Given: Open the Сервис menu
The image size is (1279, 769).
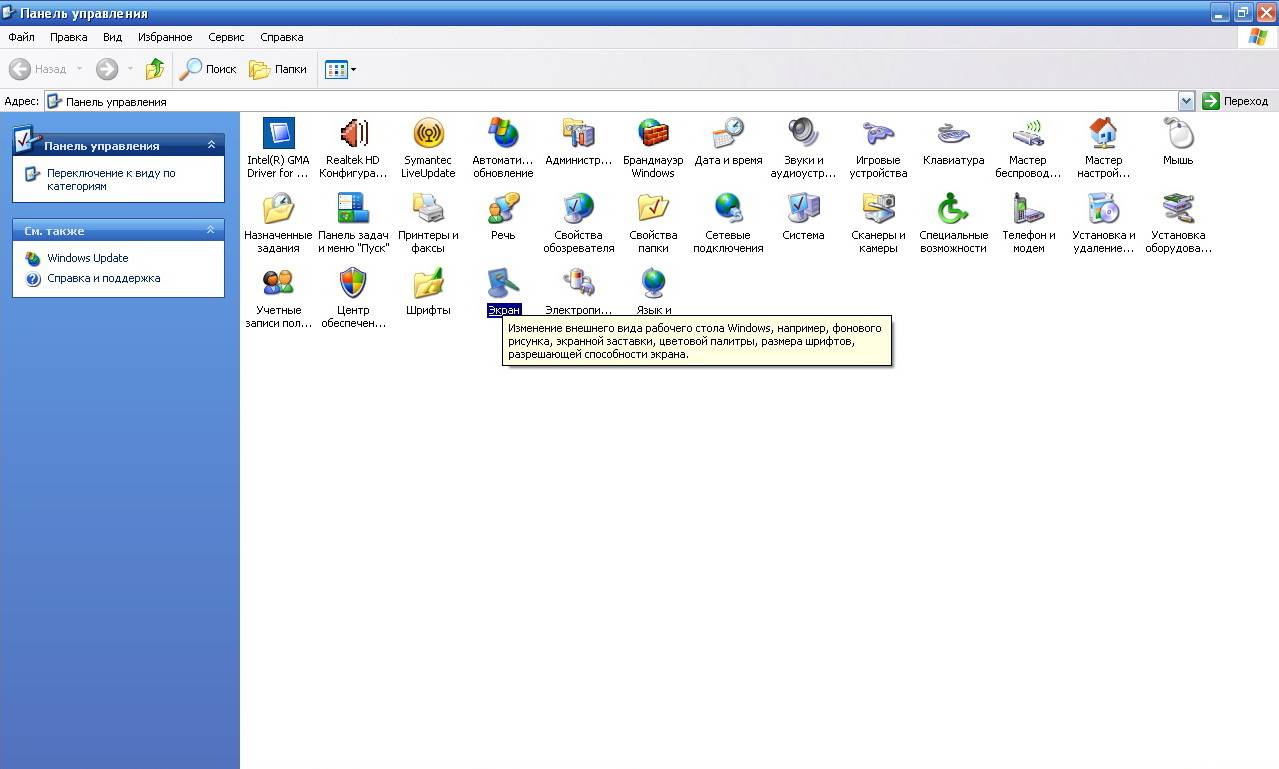Looking at the screenshot, I should click(x=226, y=37).
